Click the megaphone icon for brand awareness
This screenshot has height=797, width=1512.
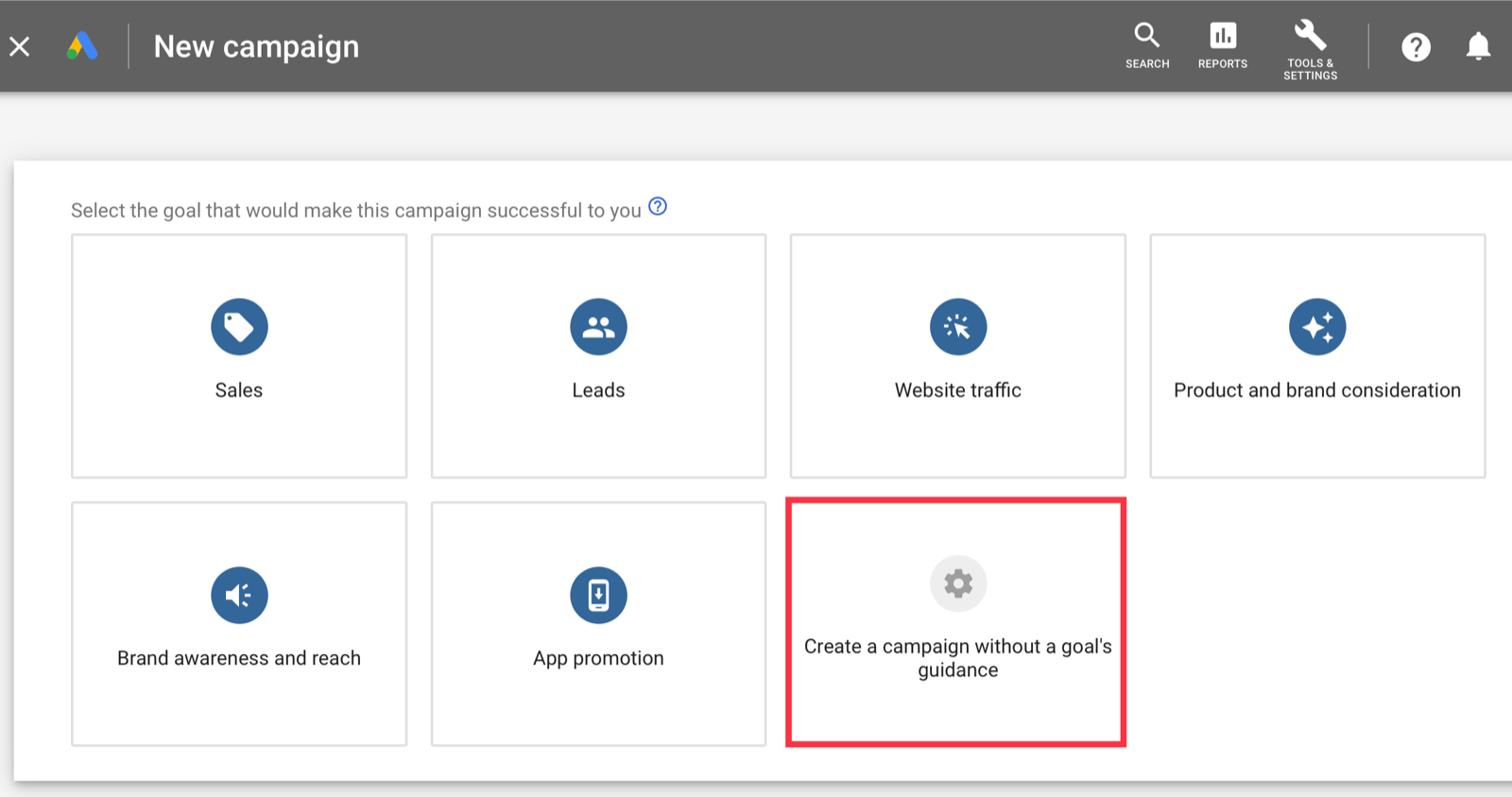click(x=239, y=595)
